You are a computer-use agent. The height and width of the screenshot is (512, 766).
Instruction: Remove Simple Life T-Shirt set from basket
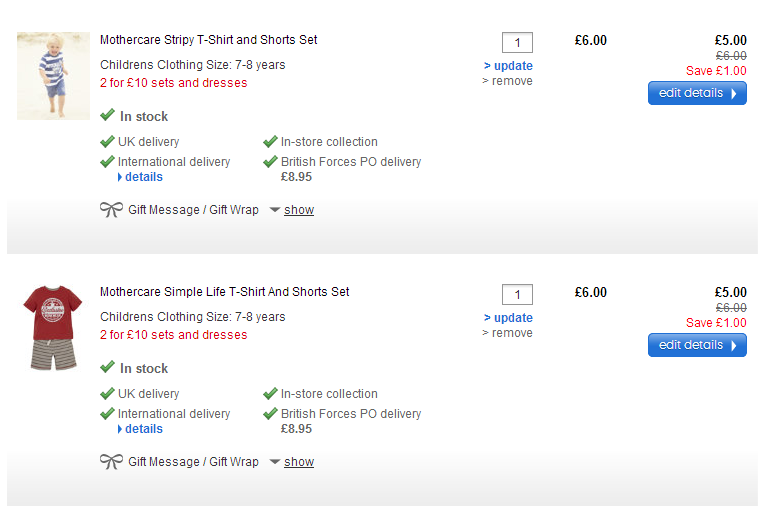pos(510,333)
